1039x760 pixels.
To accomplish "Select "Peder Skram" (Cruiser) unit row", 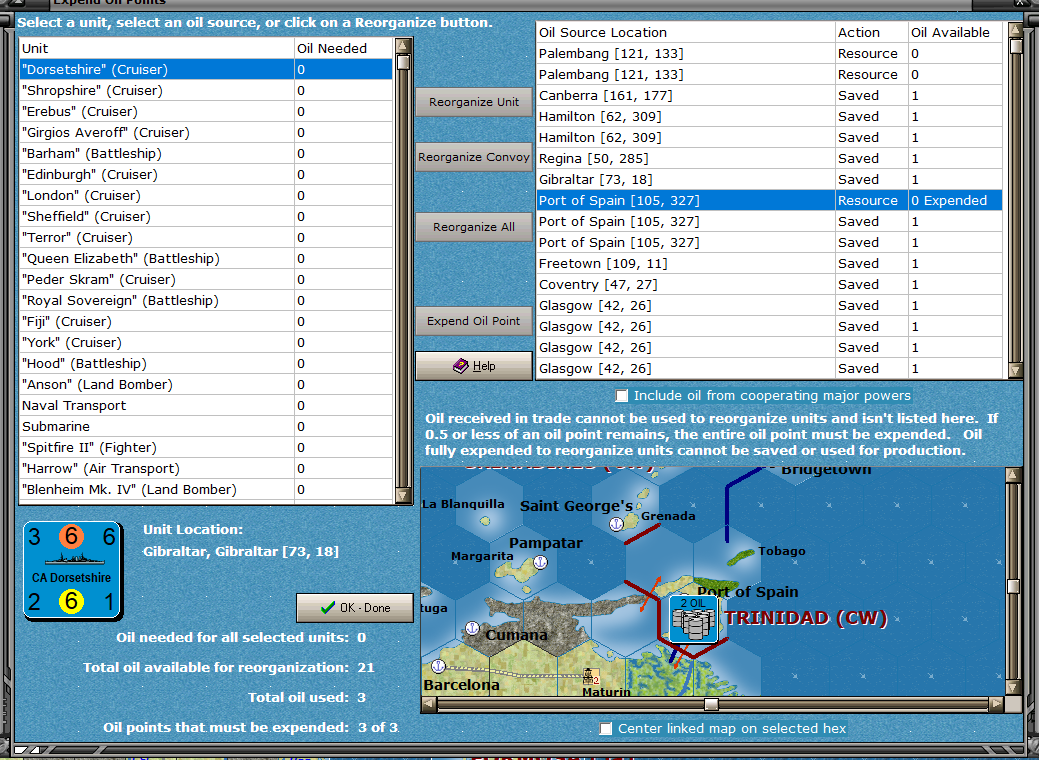I will 206,280.
